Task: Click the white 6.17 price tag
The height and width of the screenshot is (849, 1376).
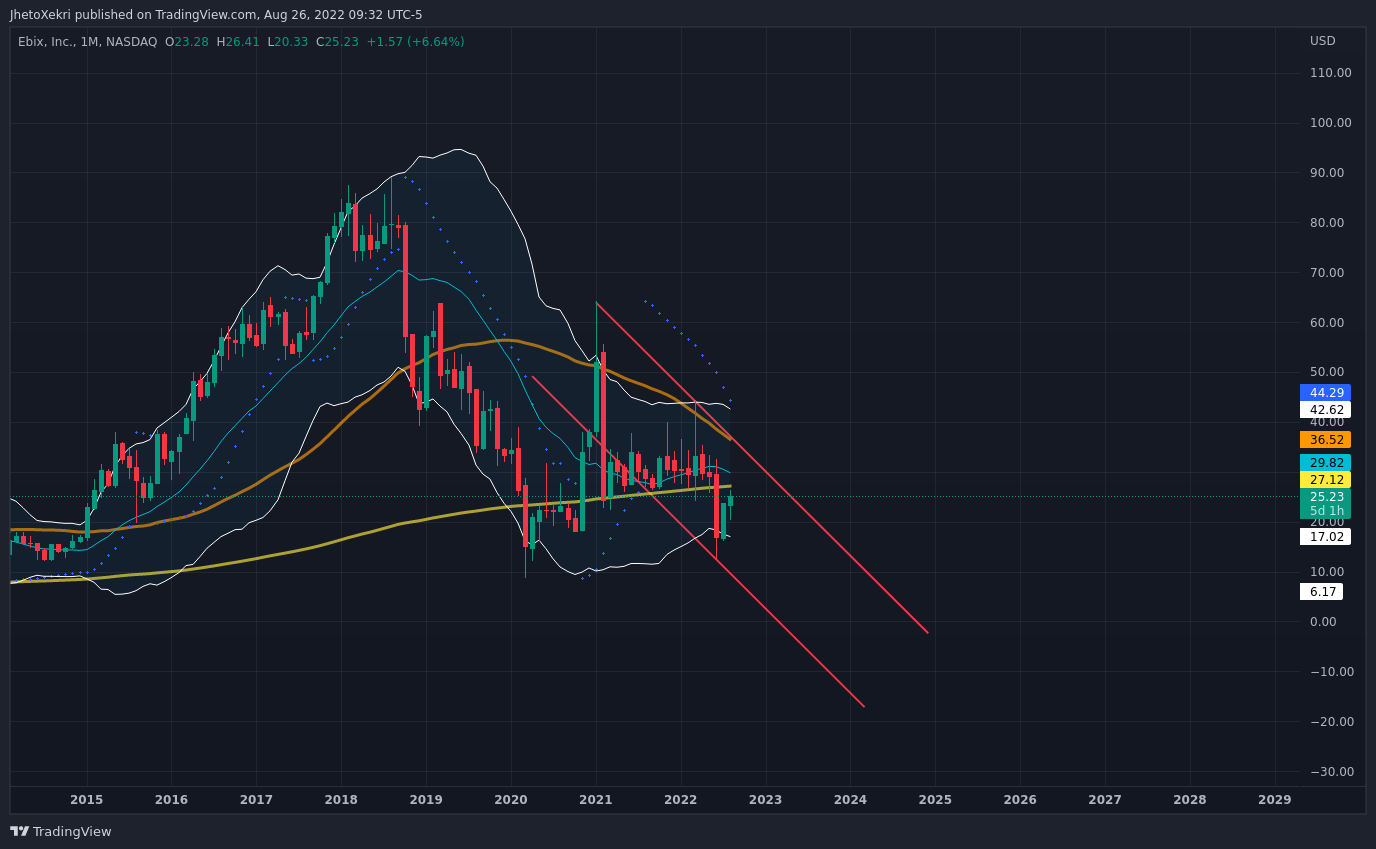Action: (x=1321, y=592)
